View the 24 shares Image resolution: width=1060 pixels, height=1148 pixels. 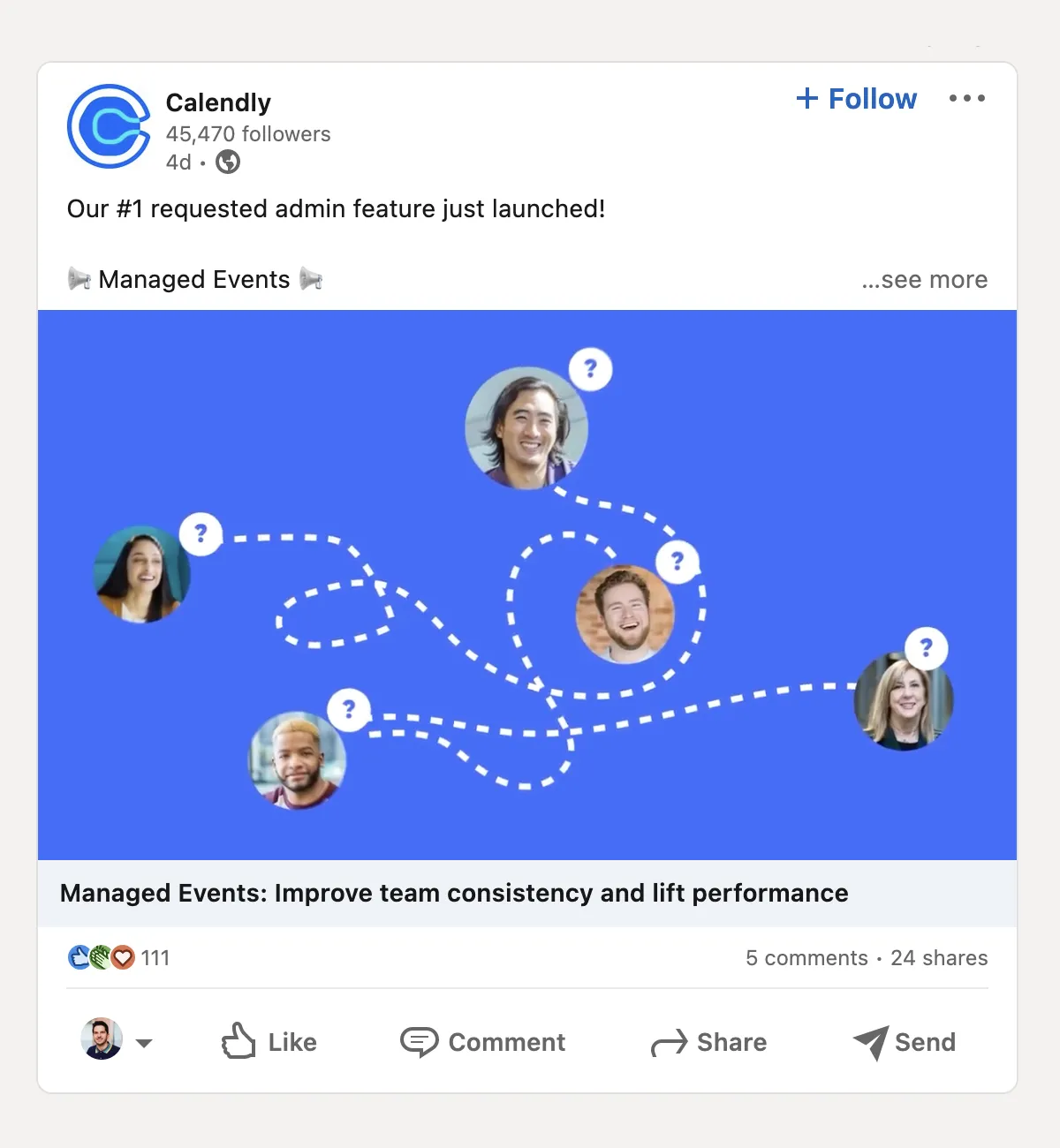click(x=939, y=957)
